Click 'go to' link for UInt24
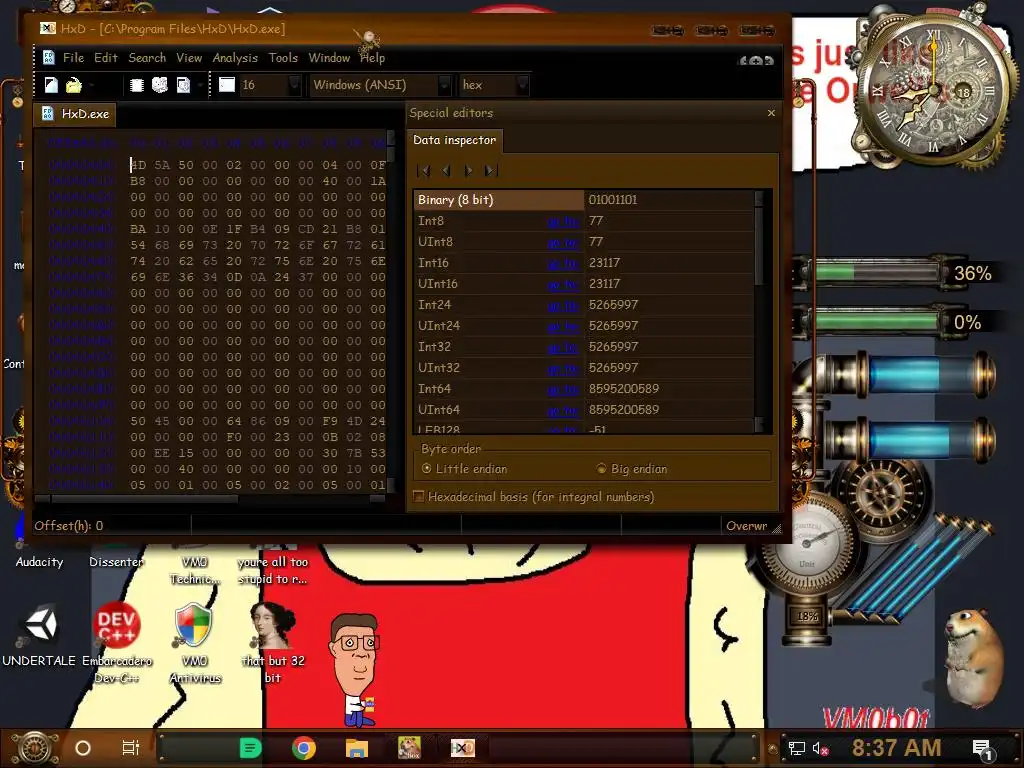The height and width of the screenshot is (768, 1024). coord(563,326)
